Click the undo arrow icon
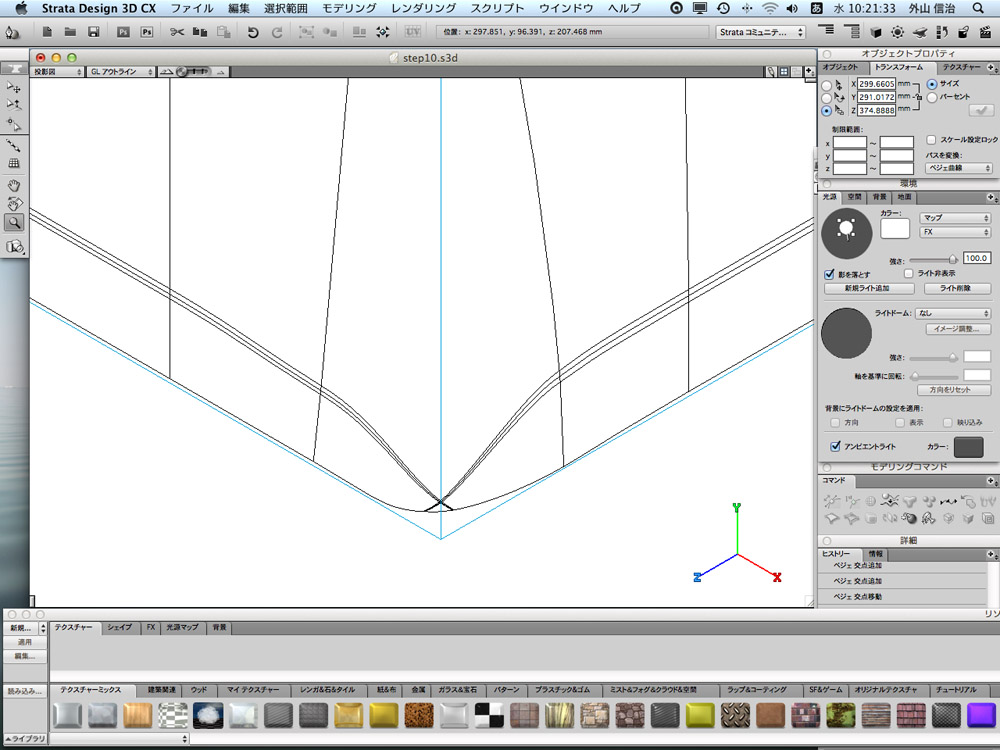Image resolution: width=1000 pixels, height=750 pixels. click(253, 32)
